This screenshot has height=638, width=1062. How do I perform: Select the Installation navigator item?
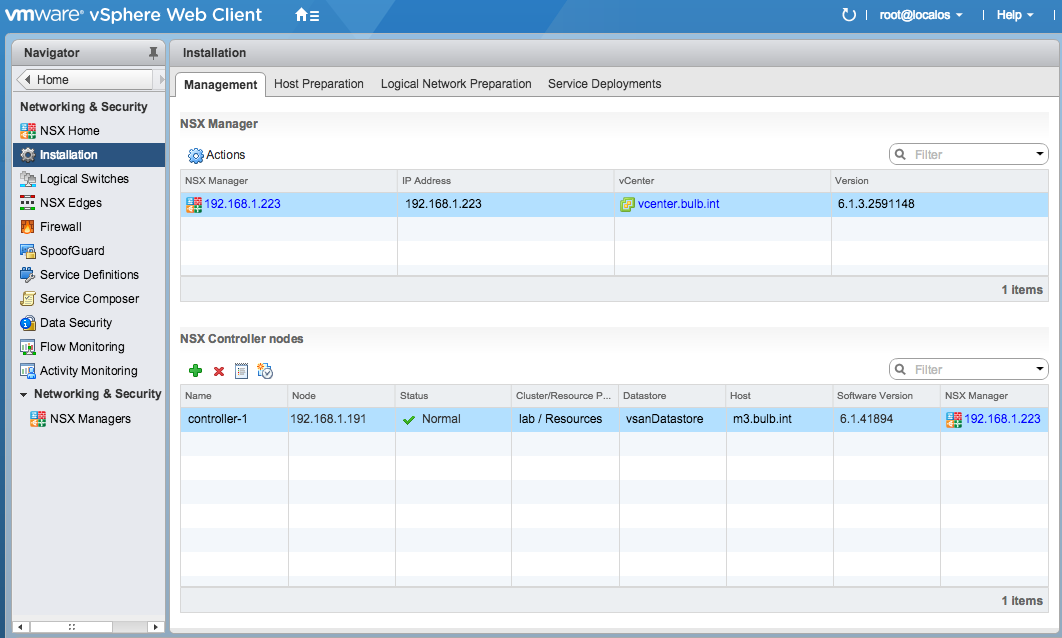click(89, 154)
